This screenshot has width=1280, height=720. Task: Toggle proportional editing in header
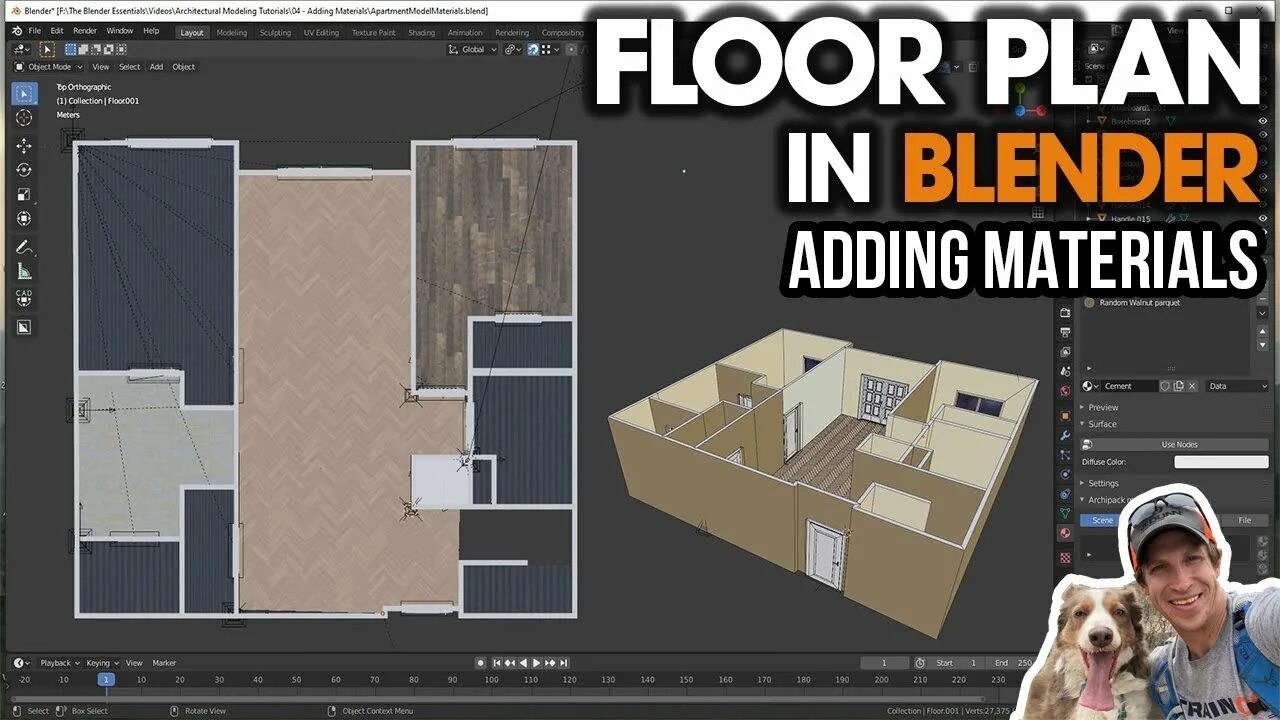[x=570, y=49]
